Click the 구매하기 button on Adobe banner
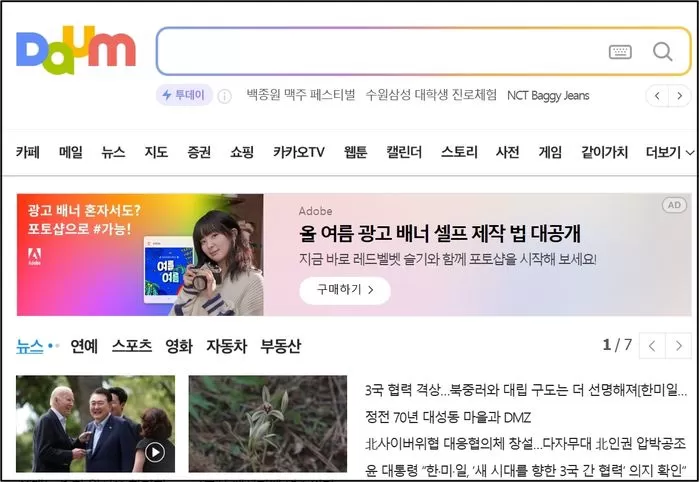This screenshot has height=482, width=699. point(345,290)
